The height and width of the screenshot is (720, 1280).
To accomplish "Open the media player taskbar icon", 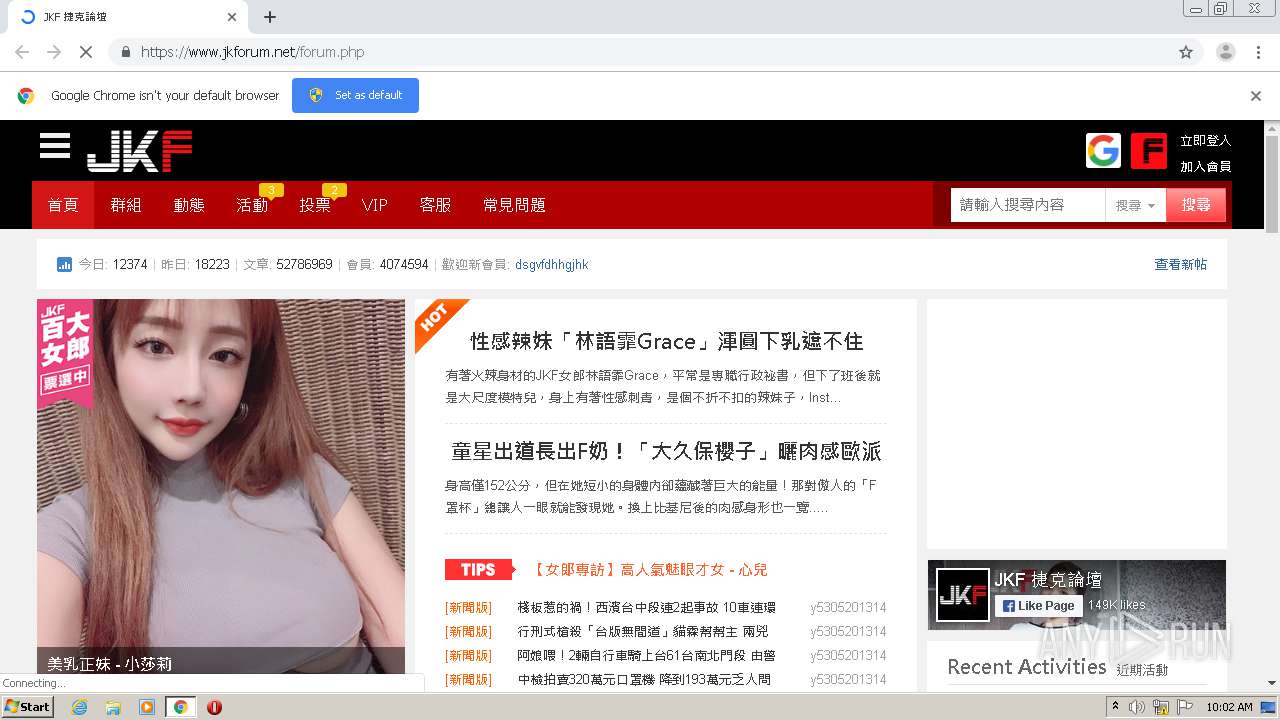I will pos(147,707).
